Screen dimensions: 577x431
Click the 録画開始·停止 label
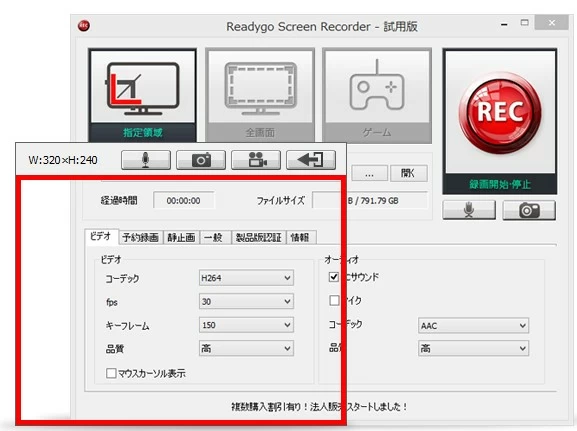(x=500, y=184)
